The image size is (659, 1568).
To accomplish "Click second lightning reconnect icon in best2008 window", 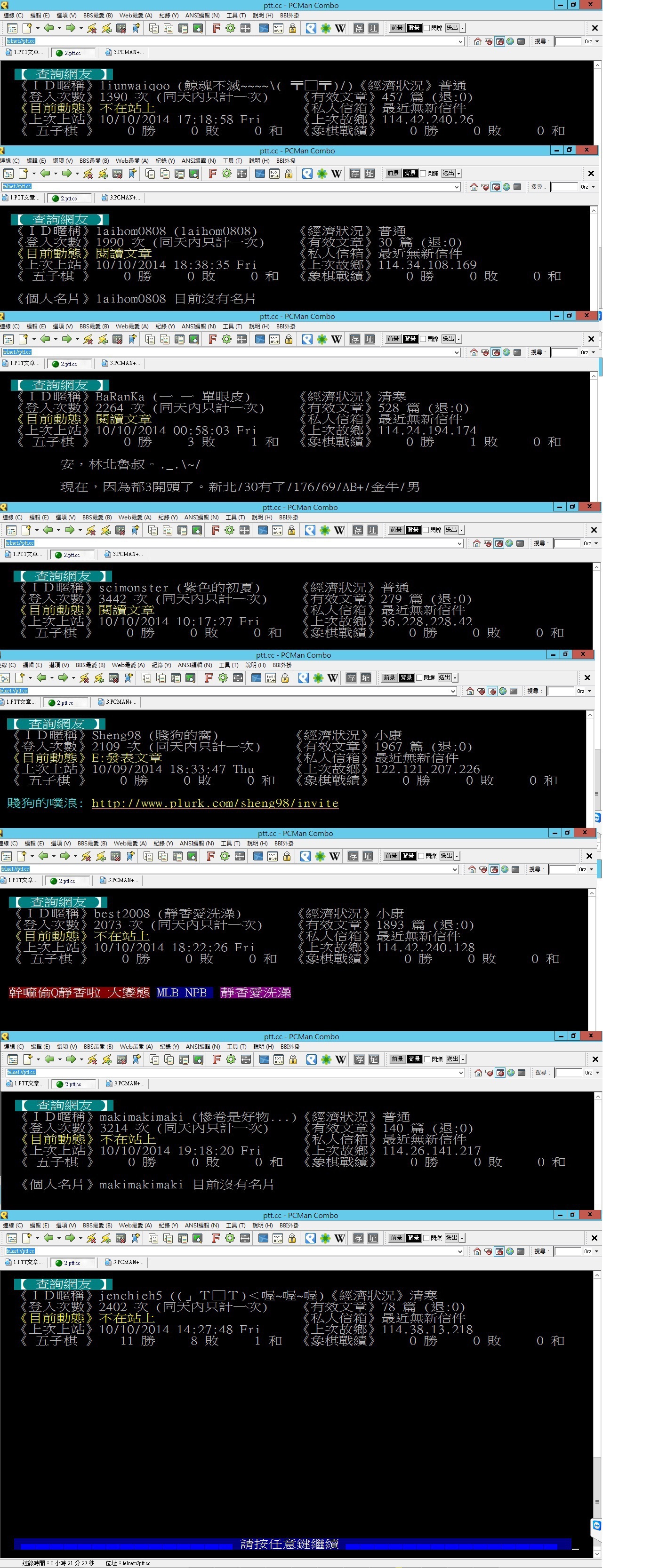I will coord(100,856).
